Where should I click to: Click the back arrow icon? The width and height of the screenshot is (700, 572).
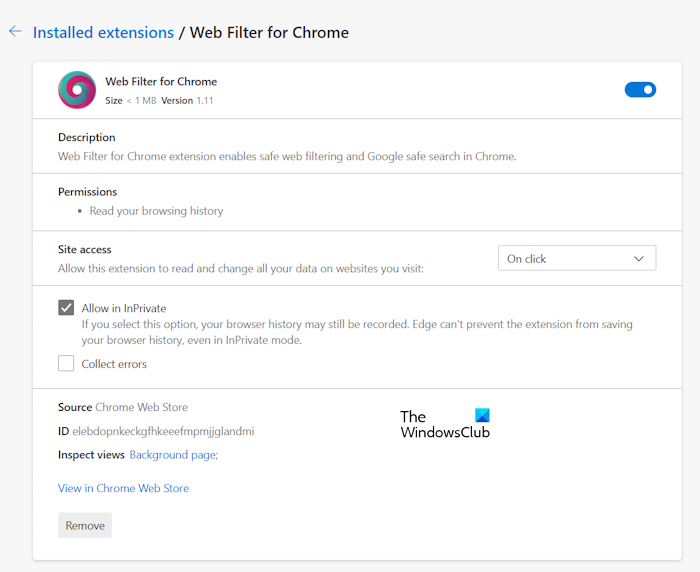pos(16,31)
